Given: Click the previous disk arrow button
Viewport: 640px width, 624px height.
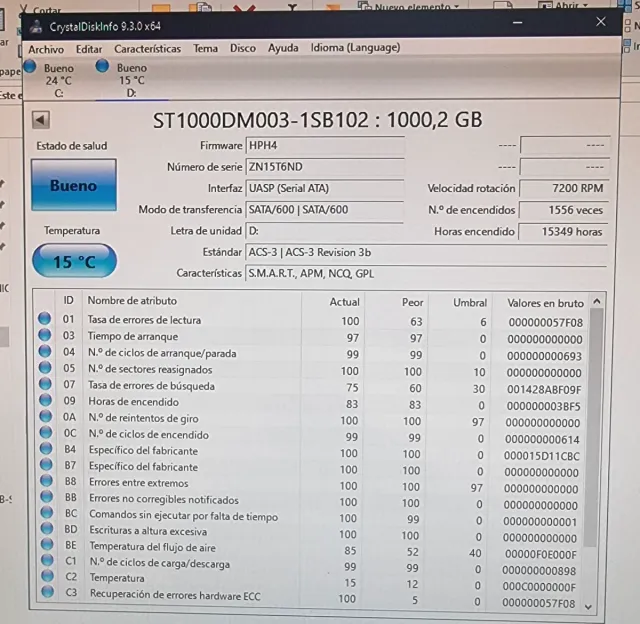Looking at the screenshot, I should click(x=41, y=120).
